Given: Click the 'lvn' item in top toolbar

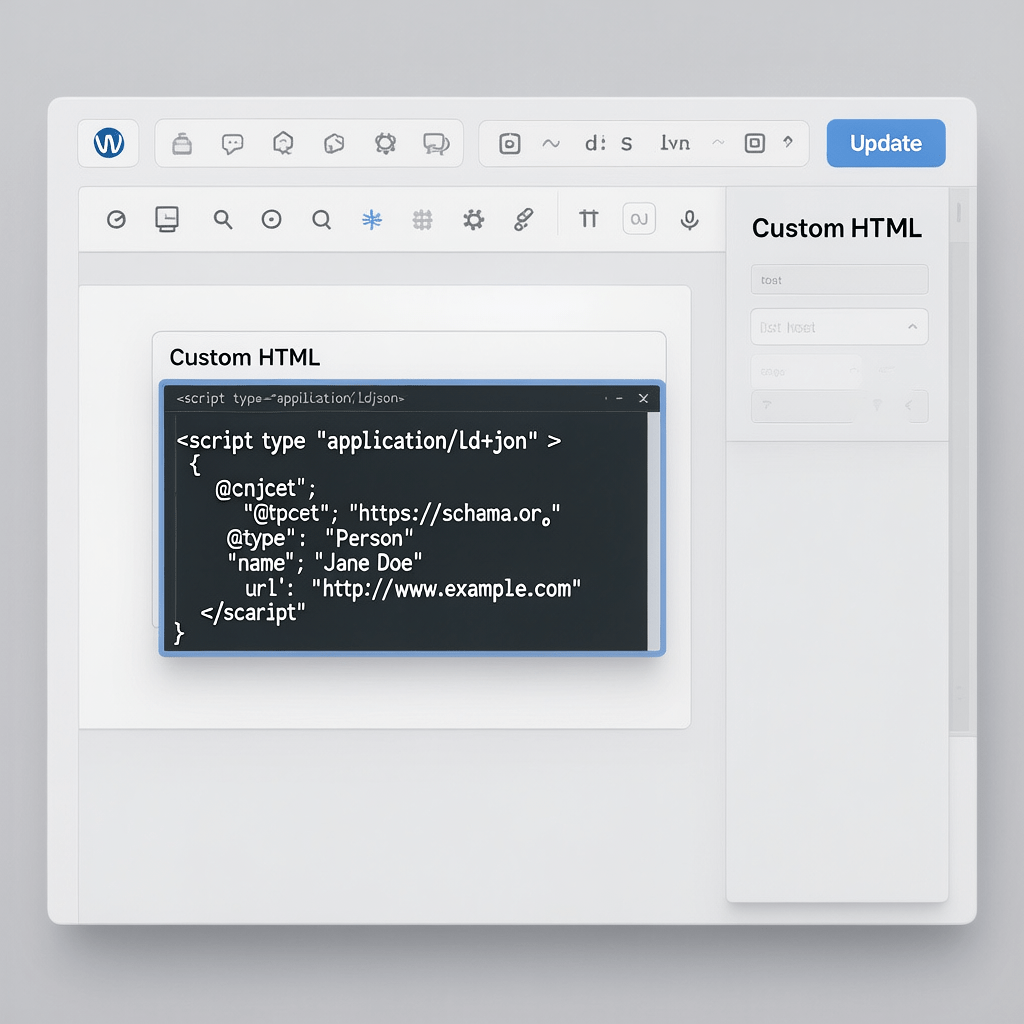Looking at the screenshot, I should point(675,142).
